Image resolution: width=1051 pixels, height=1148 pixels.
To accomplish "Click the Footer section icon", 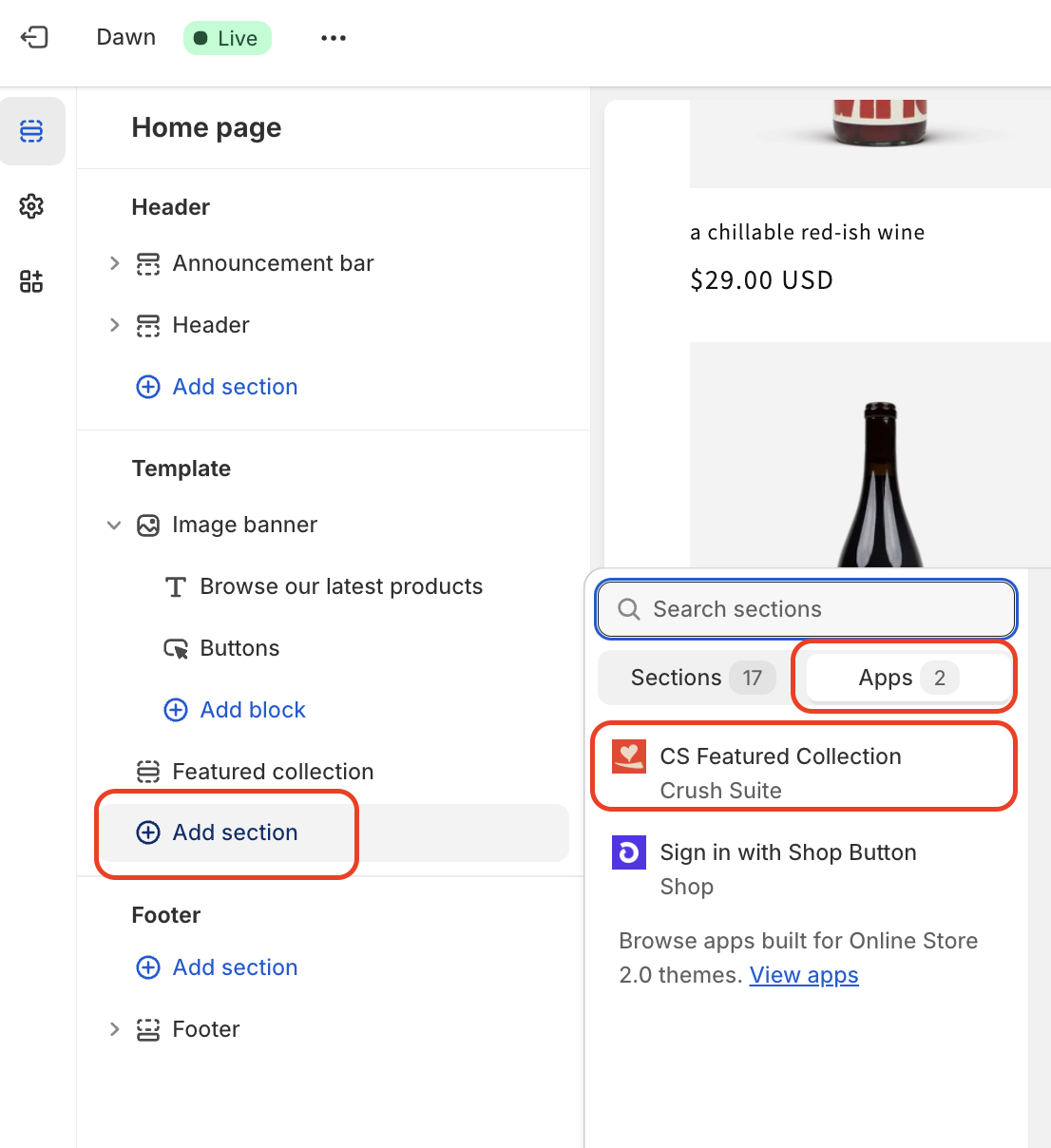I will click(x=148, y=1029).
